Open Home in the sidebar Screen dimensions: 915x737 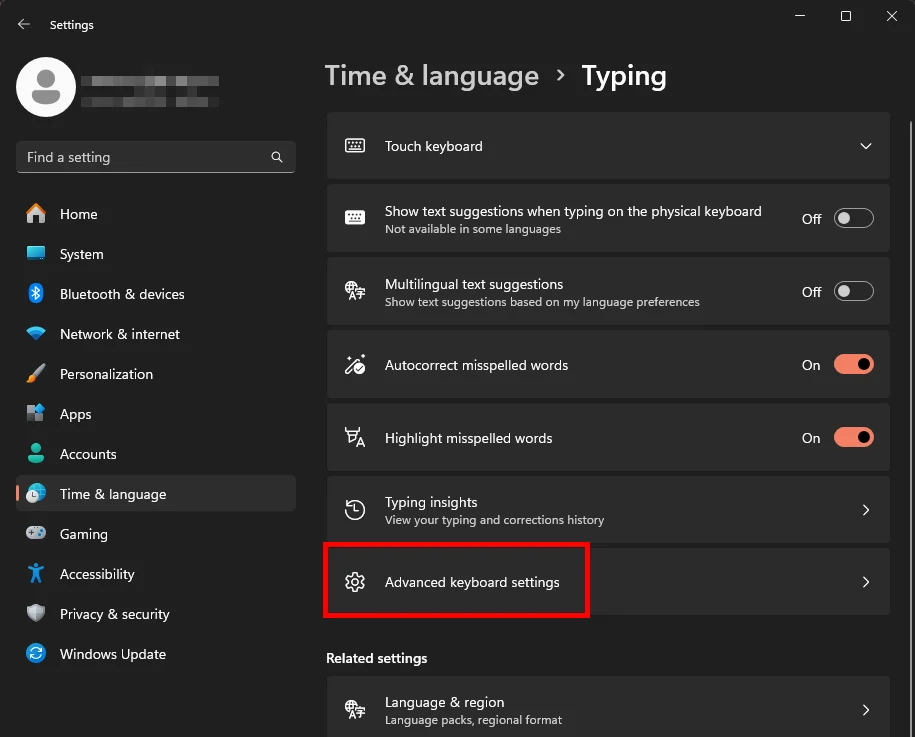[x=156, y=214]
